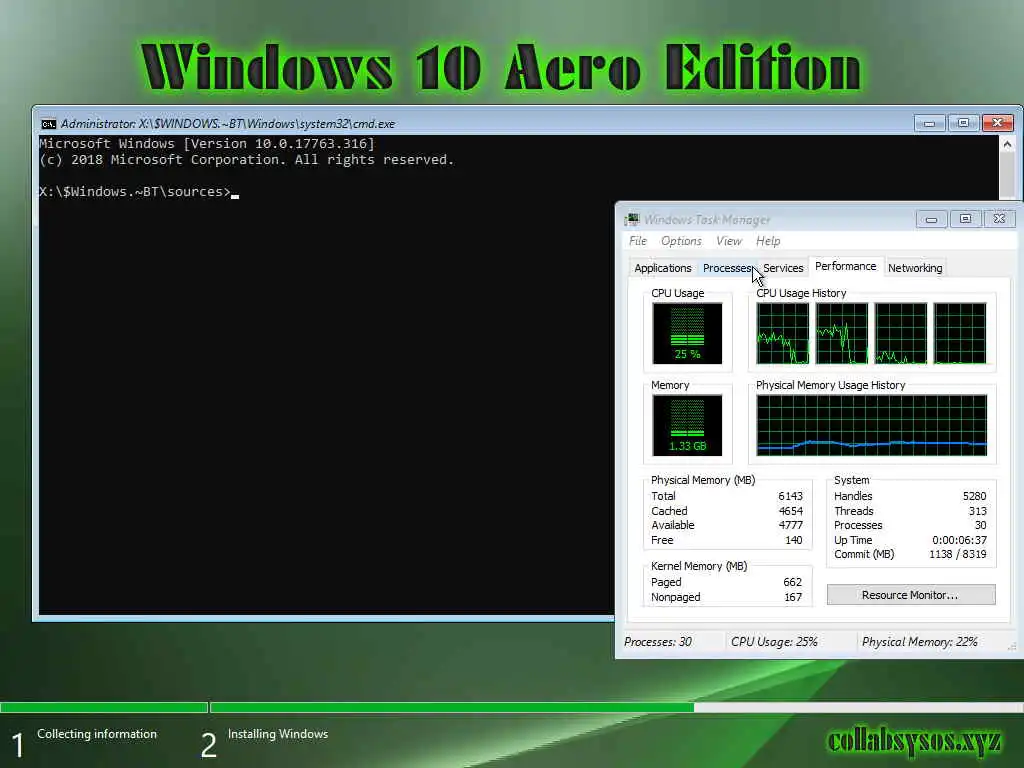Click the Memory 1.33 GB meter

687,425
